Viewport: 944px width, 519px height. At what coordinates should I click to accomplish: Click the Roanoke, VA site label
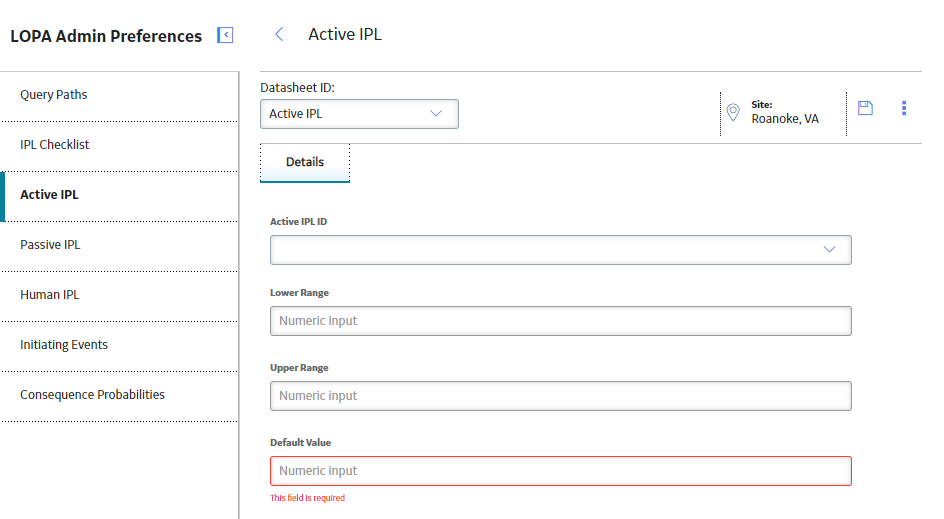click(784, 119)
